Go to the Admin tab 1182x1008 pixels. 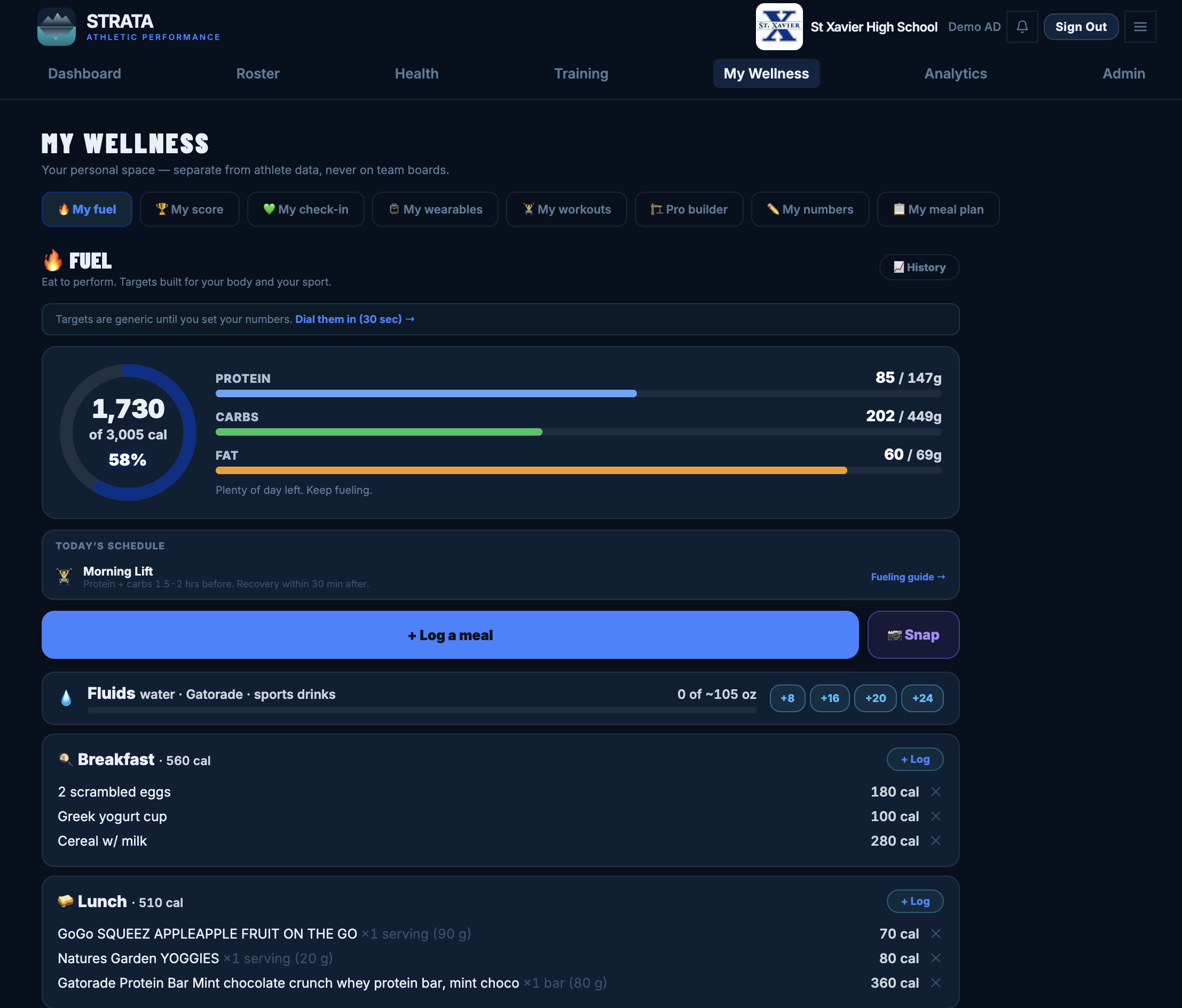1123,74
